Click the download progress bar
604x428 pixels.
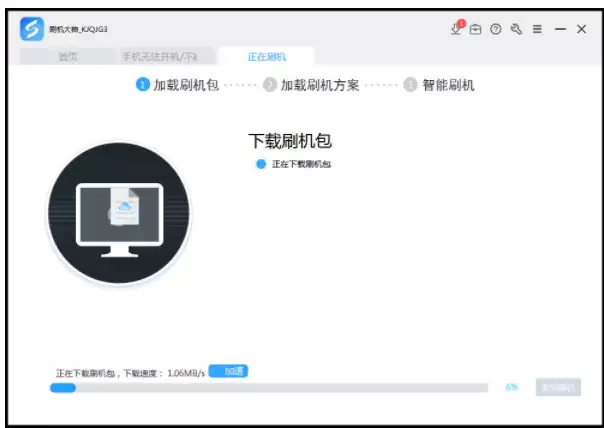[x=269, y=388]
